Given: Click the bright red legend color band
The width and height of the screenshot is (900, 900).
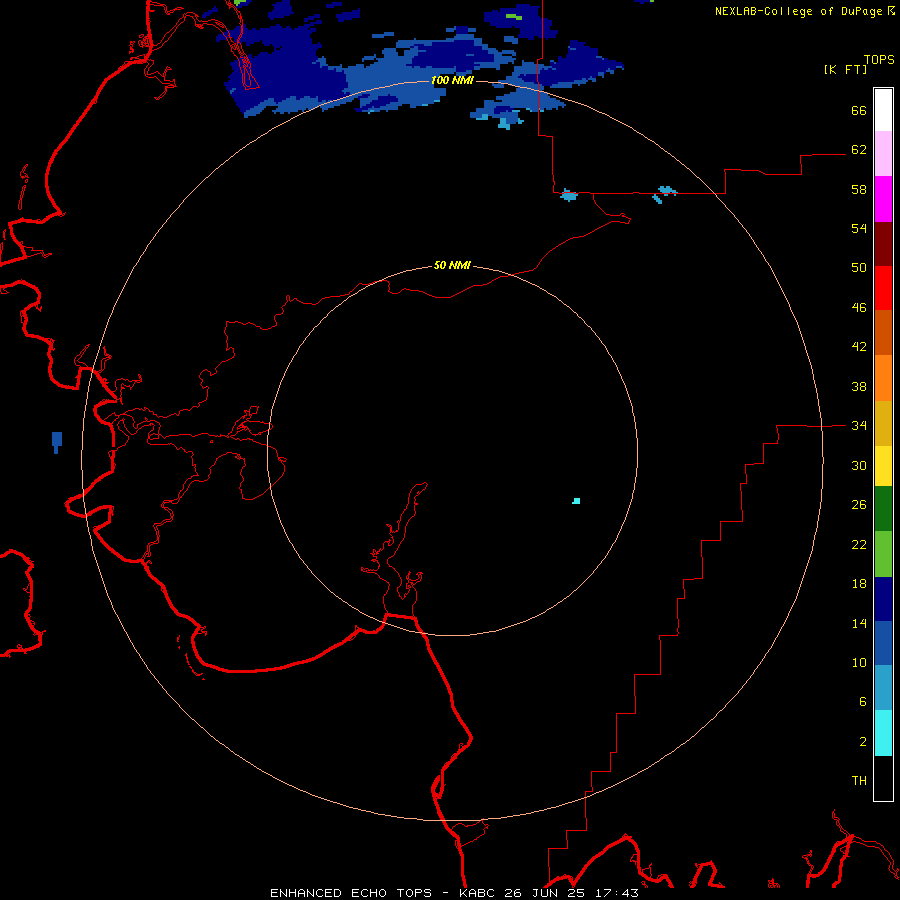Looking at the screenshot, I should (883, 288).
